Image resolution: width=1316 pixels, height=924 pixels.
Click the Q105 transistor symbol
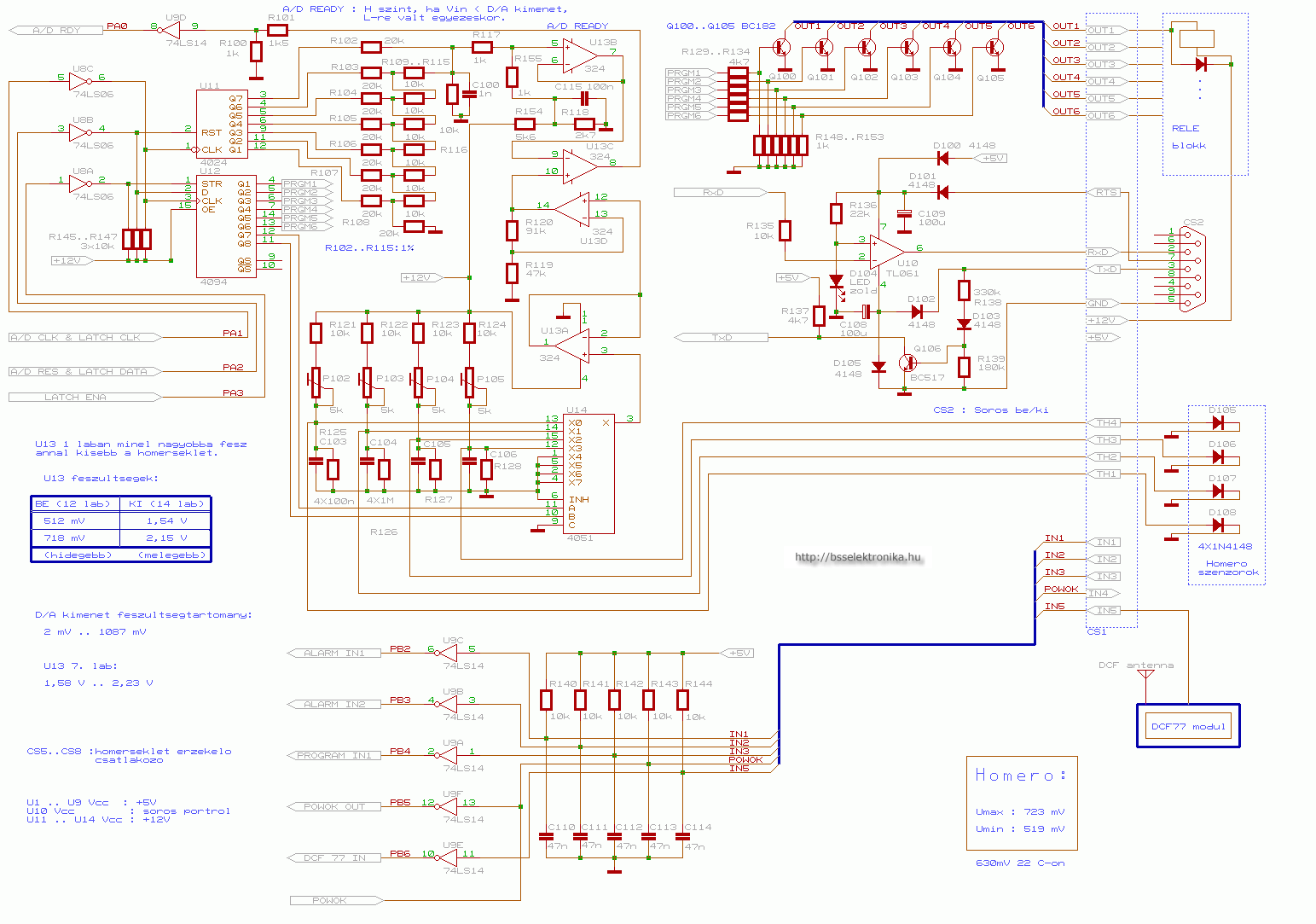994,48
